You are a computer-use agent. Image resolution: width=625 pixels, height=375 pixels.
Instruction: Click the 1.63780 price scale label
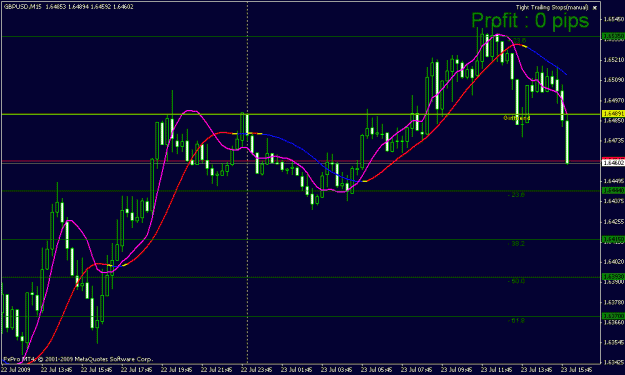614,302
